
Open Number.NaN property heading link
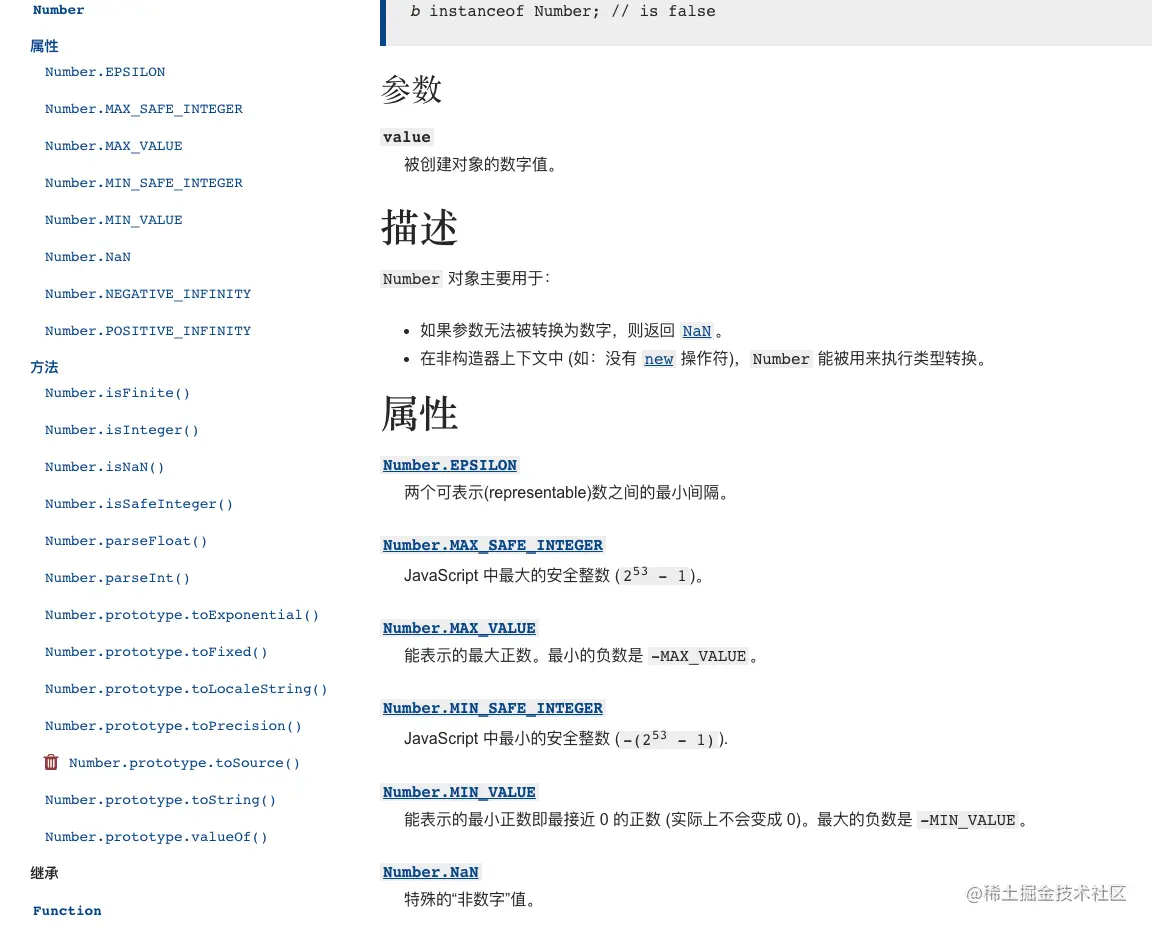[x=431, y=872]
